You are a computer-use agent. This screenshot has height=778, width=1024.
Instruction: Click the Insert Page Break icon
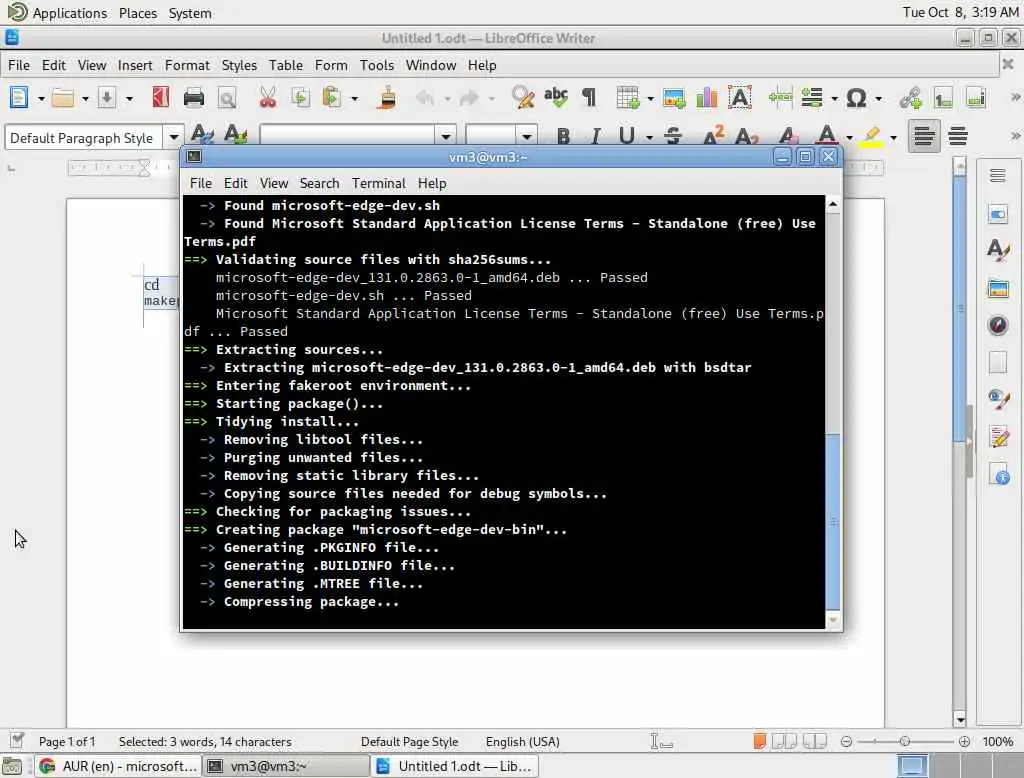click(x=780, y=98)
